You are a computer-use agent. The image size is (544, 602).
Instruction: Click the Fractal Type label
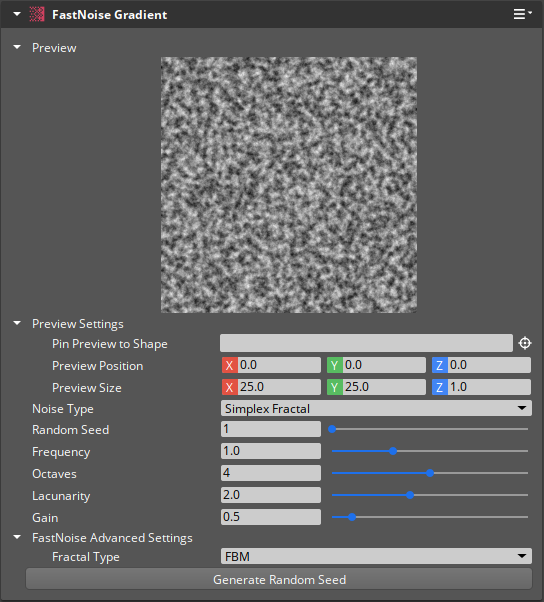click(86, 557)
